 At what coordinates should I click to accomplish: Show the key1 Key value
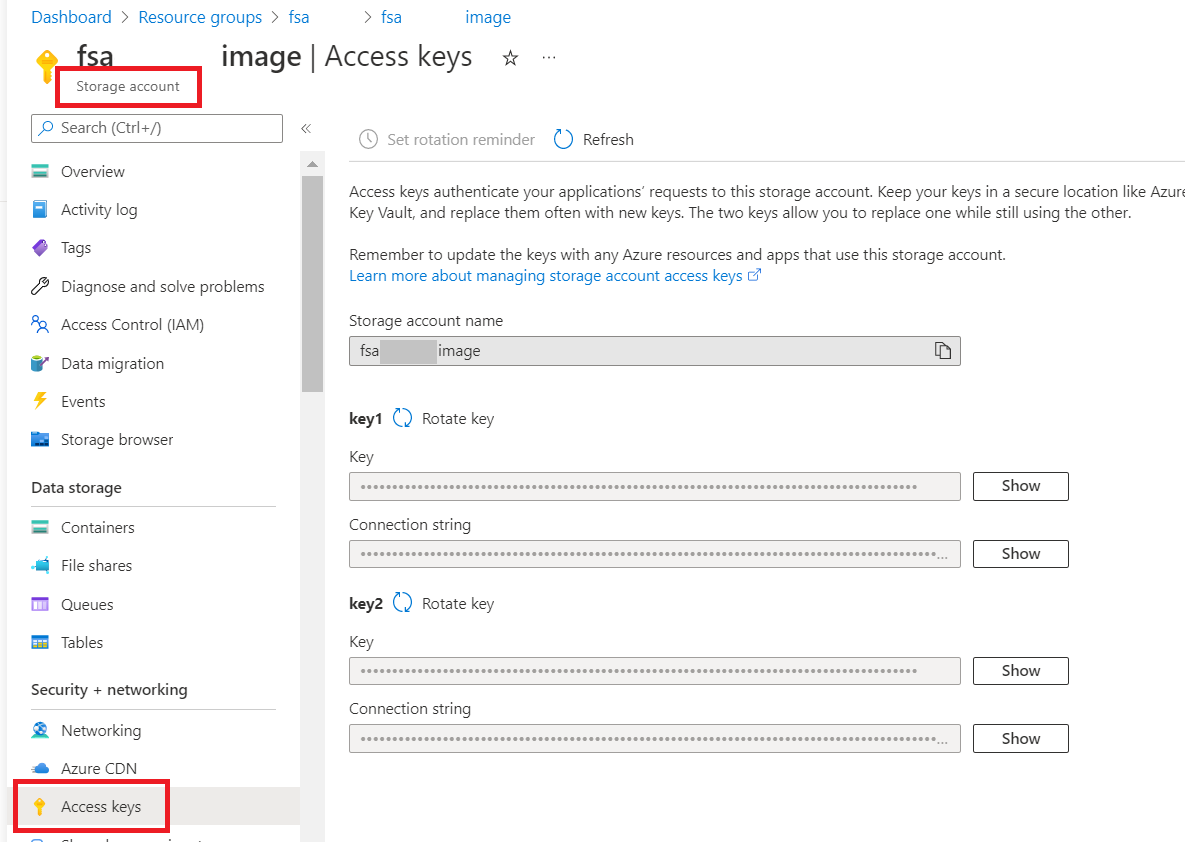point(1020,487)
